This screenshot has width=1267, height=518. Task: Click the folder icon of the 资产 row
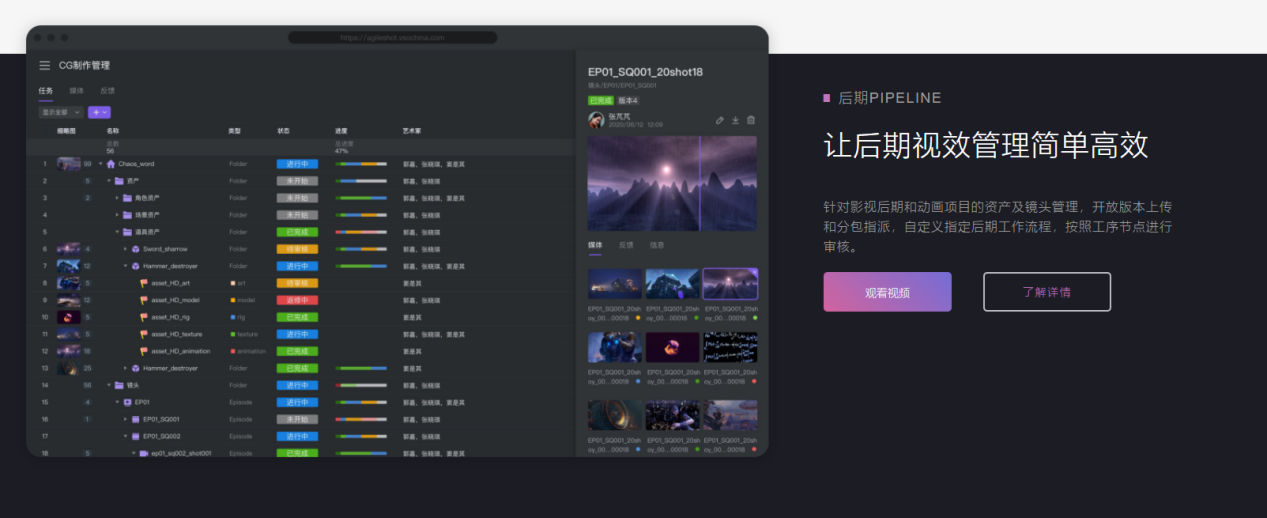pyautogui.click(x=119, y=181)
